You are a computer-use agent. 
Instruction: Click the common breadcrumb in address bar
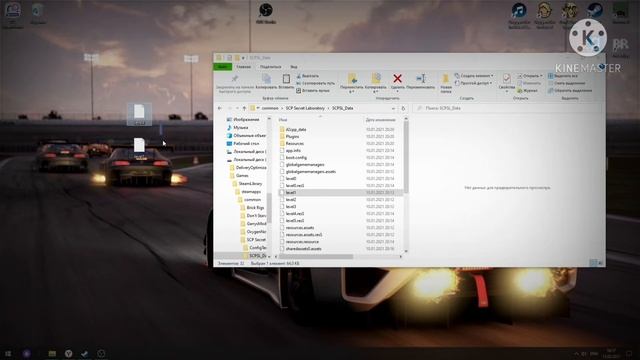(x=270, y=108)
